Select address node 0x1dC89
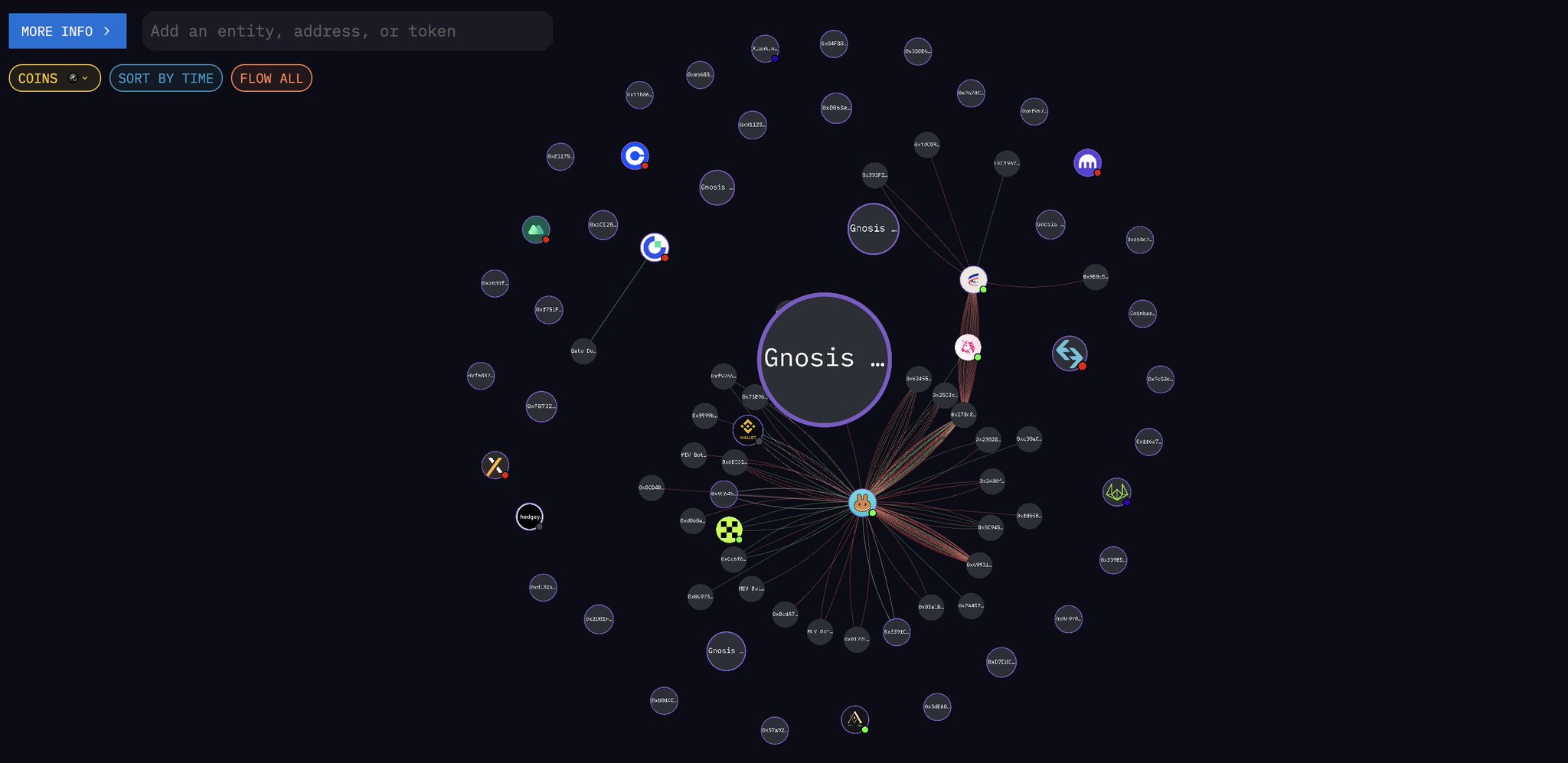Screen dimensions: 1568x763 click(x=926, y=145)
